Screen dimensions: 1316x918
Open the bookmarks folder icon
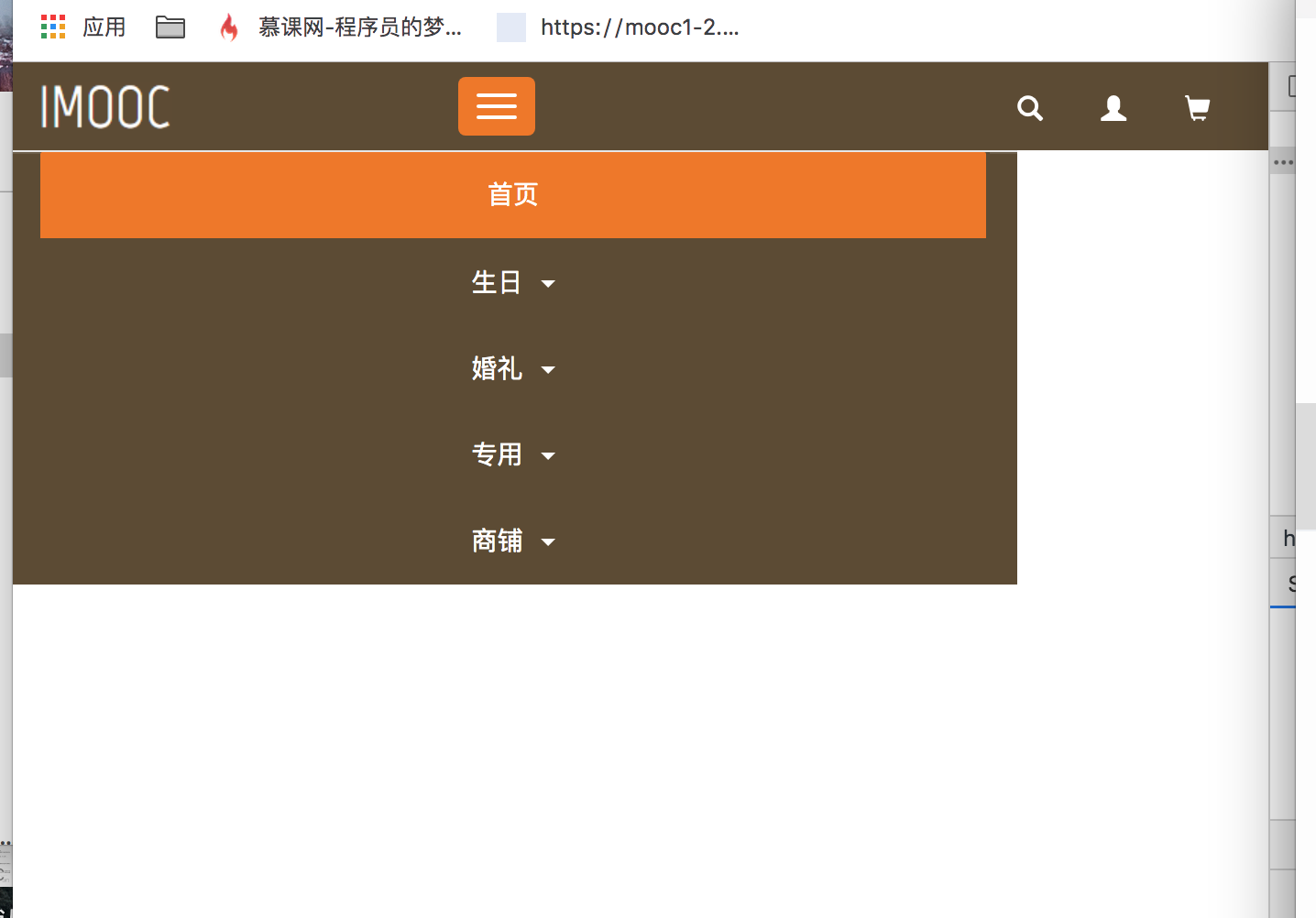coord(170,27)
